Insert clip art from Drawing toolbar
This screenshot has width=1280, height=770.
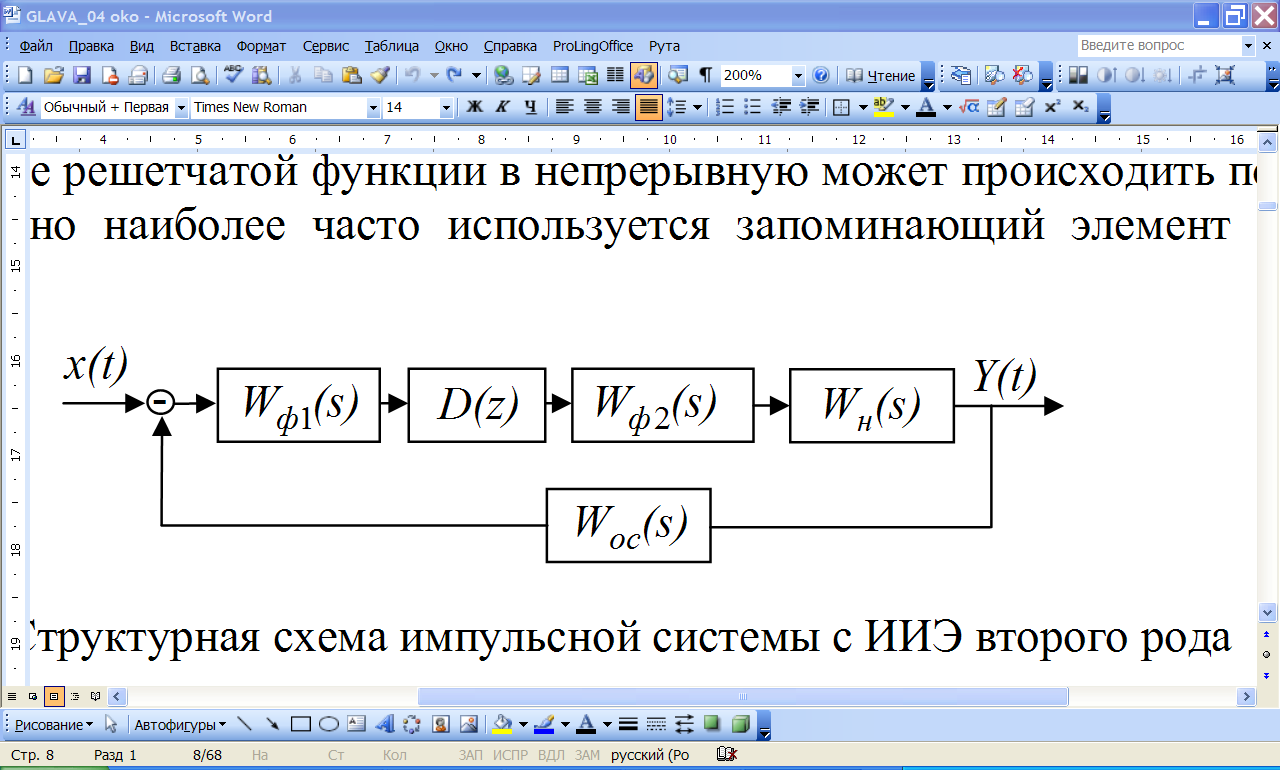[440, 724]
